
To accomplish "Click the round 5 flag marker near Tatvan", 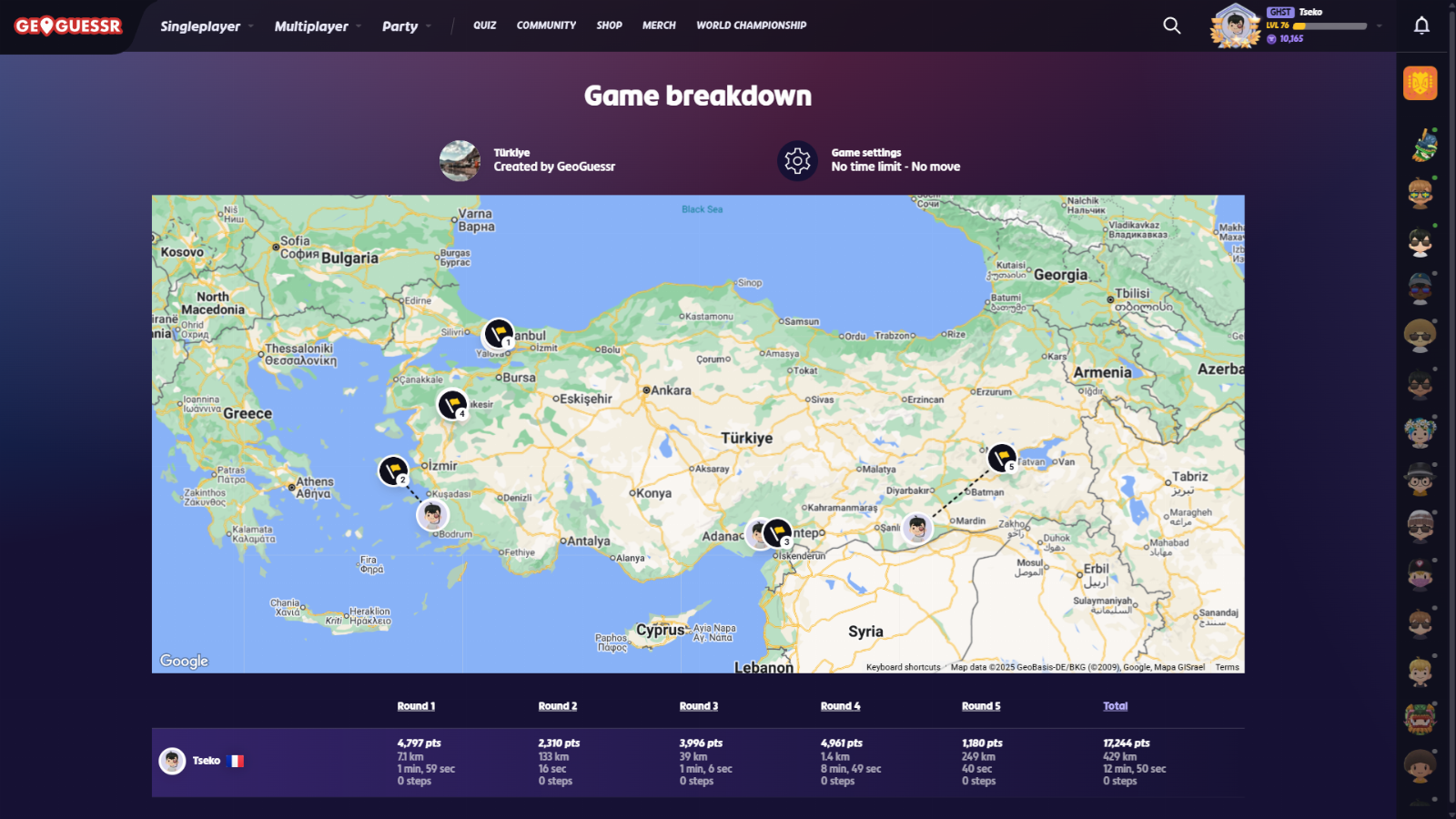I will coord(1001,457).
